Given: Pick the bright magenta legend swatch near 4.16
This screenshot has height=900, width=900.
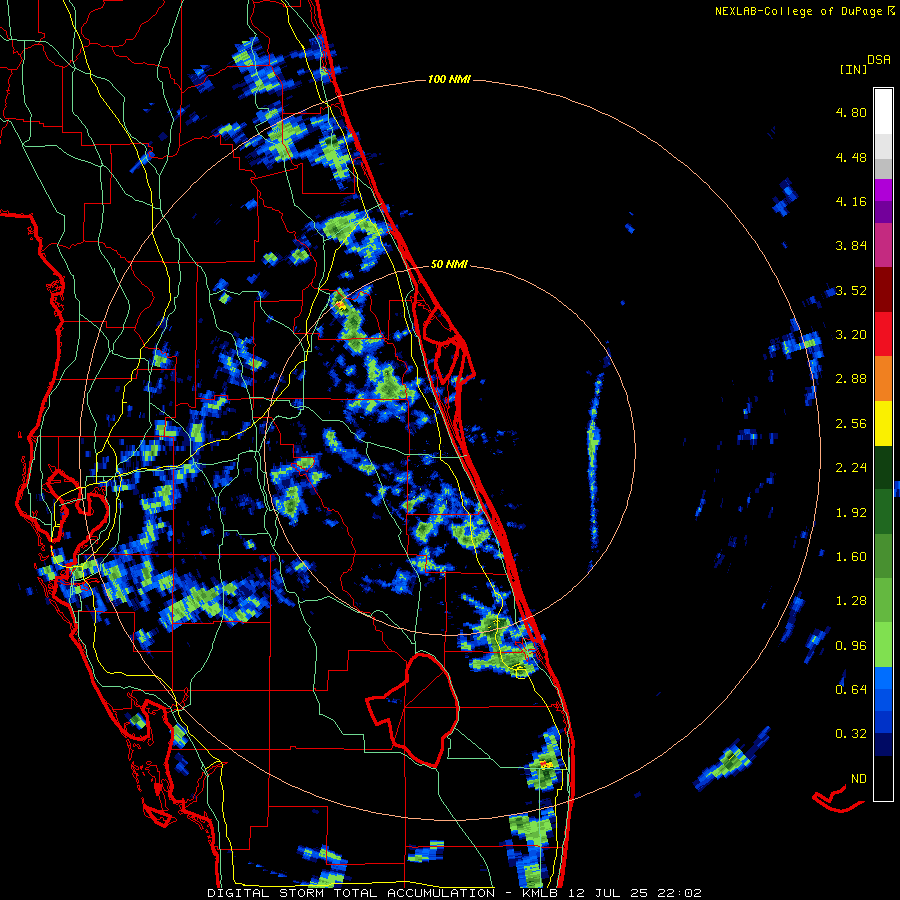Looking at the screenshot, I should coord(883,190).
